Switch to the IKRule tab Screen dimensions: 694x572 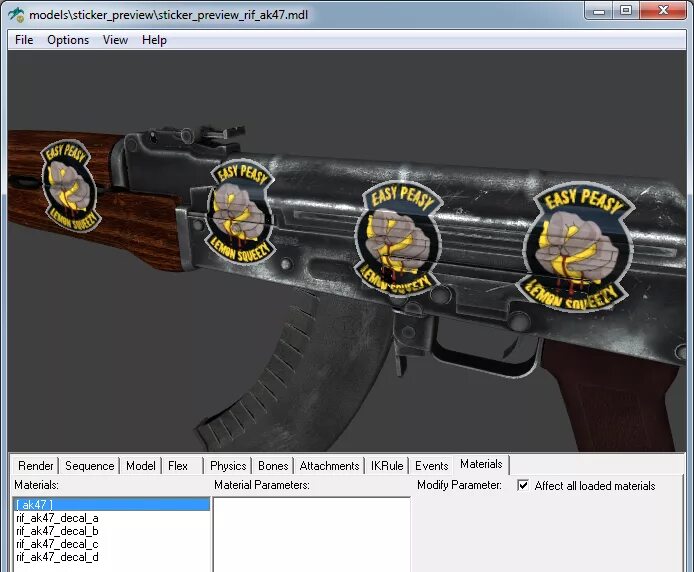[387, 466]
